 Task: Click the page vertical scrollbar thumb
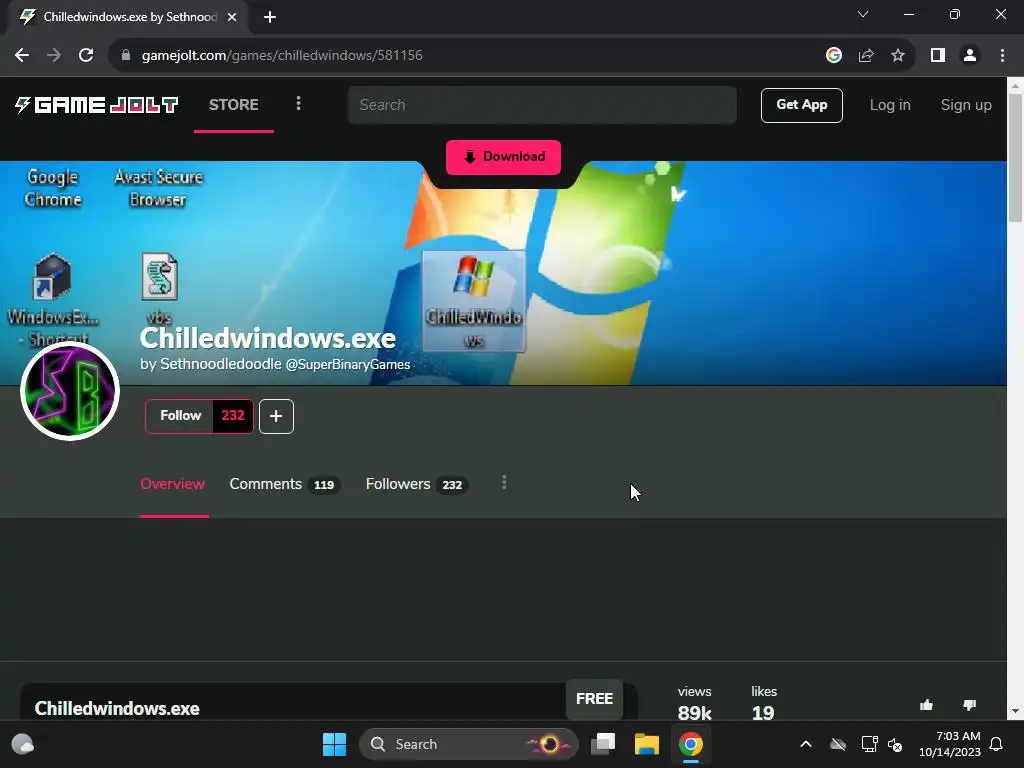click(1016, 157)
